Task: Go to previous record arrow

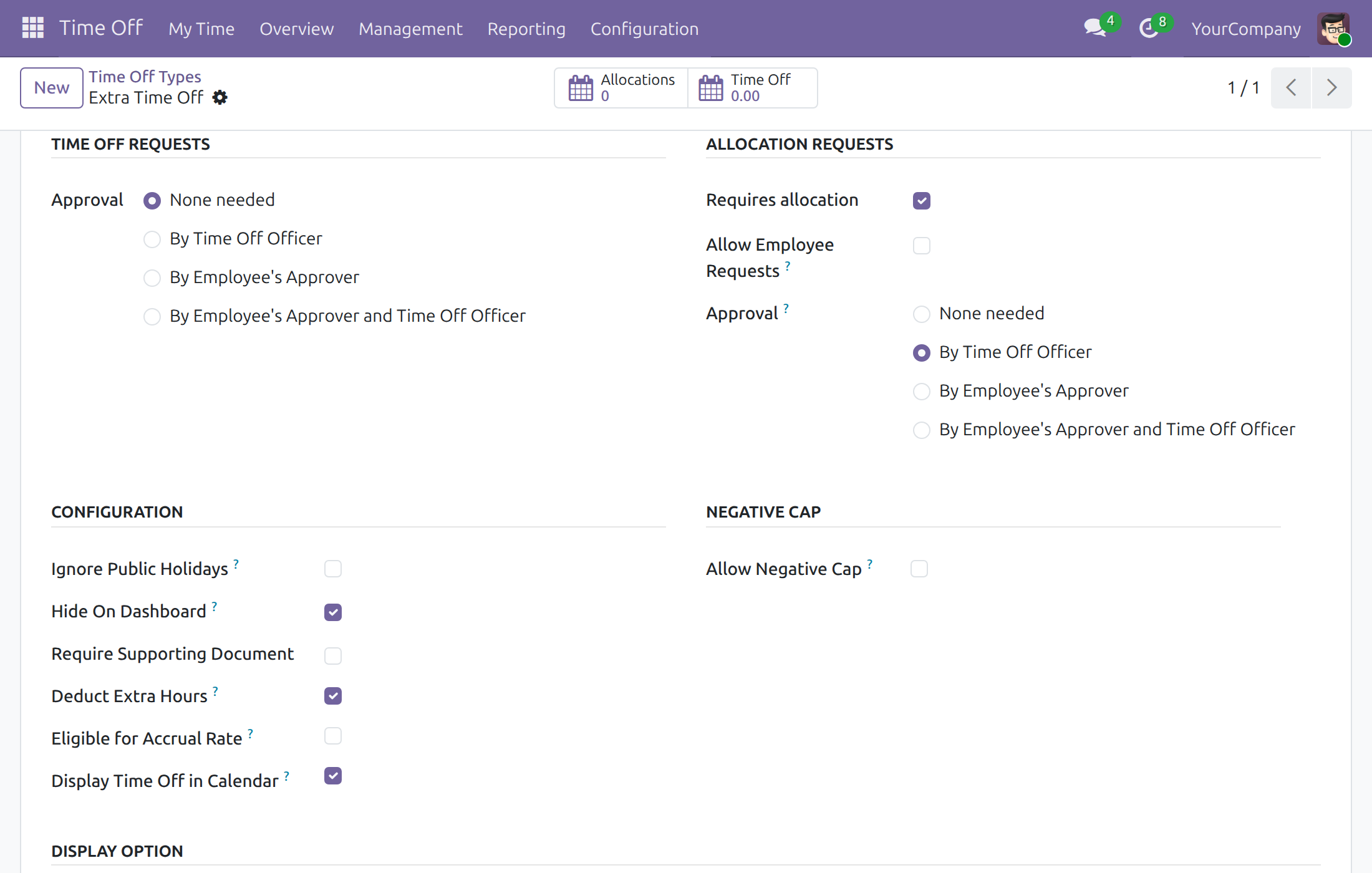Action: (1291, 88)
